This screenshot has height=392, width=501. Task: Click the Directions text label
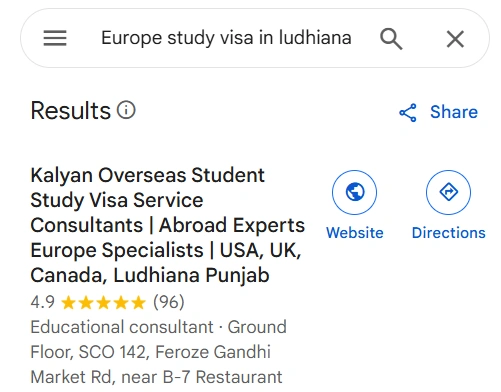coord(449,232)
